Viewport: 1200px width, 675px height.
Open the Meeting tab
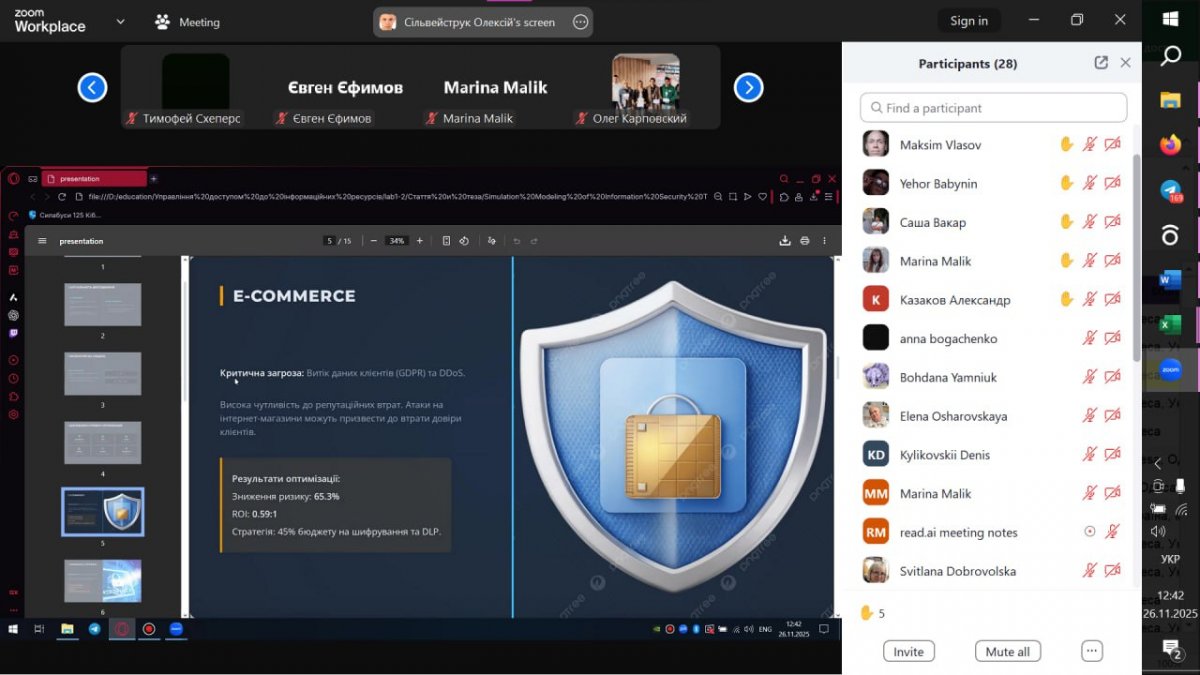pyautogui.click(x=187, y=22)
